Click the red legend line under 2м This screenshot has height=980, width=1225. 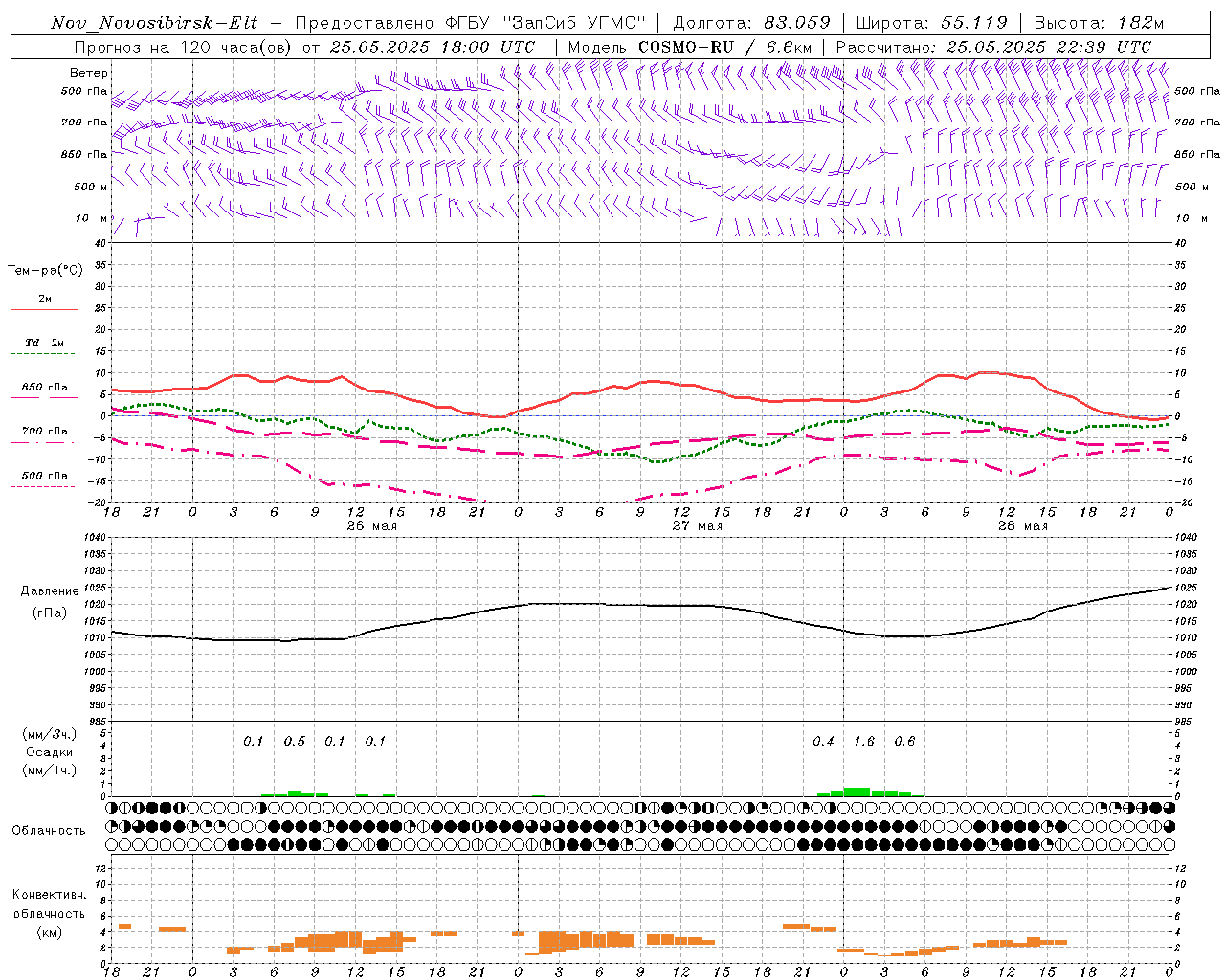click(44, 309)
